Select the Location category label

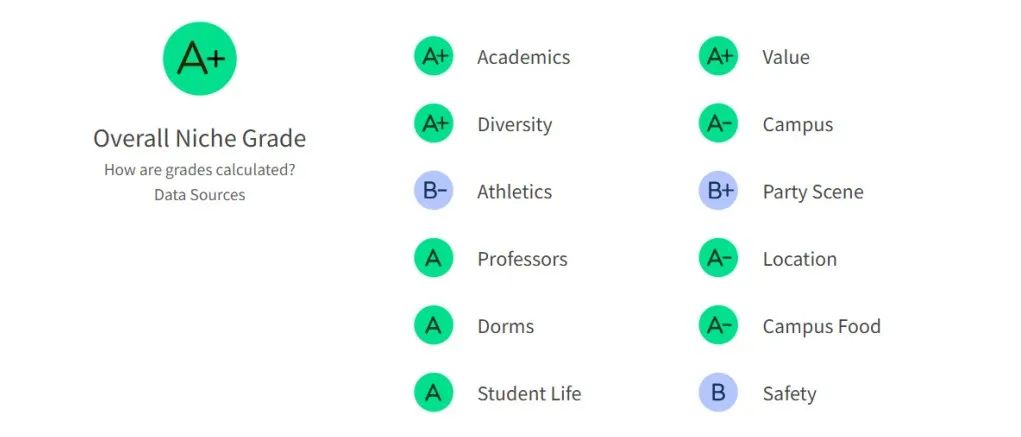pos(800,259)
